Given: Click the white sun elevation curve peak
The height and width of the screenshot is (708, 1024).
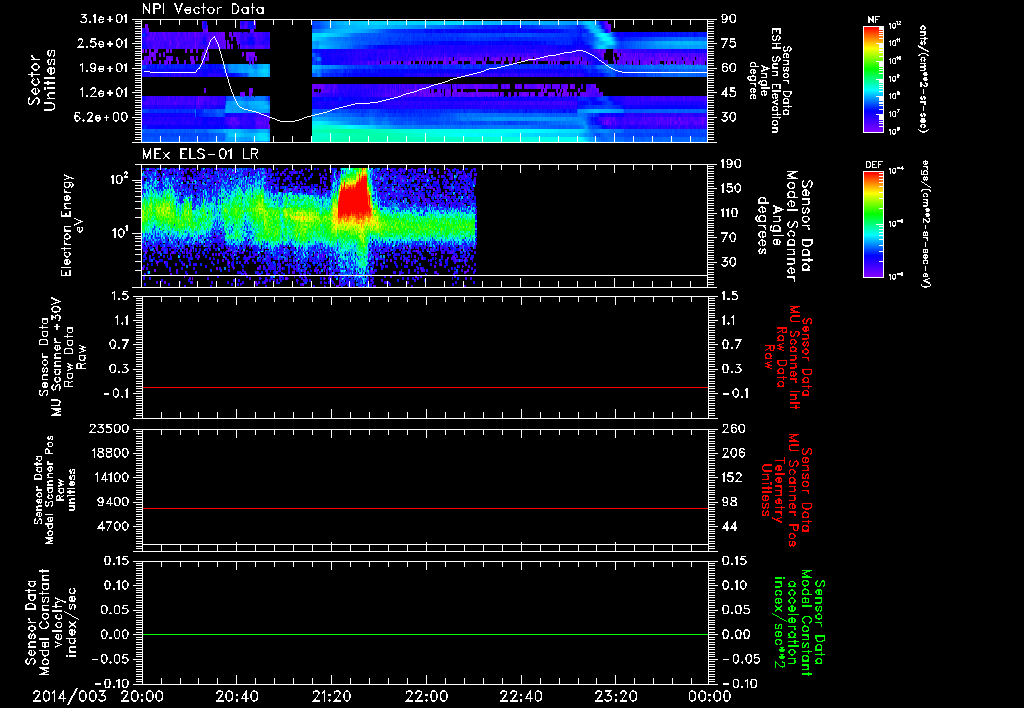Looking at the screenshot, I should click(214, 37).
